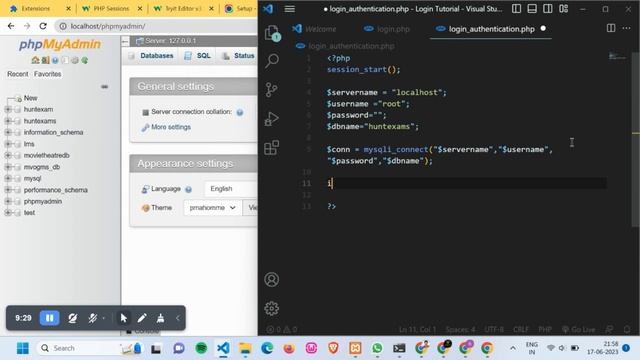Click the phpMyAdmin home icon
The image size is (640, 360).
(x=36, y=60)
